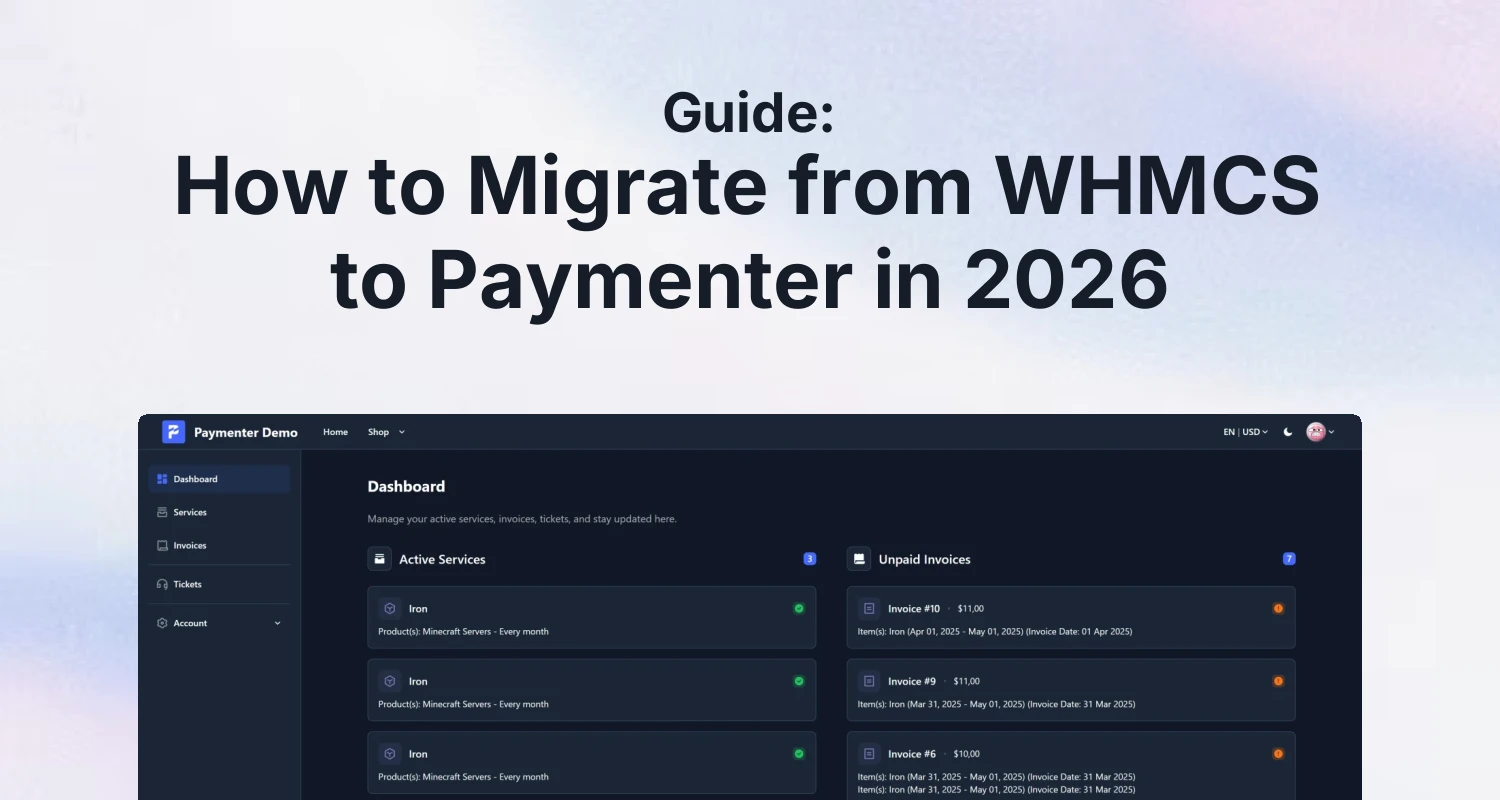Click the Dashboard page heading
Viewport: 1500px width, 800px height.
[x=406, y=486]
